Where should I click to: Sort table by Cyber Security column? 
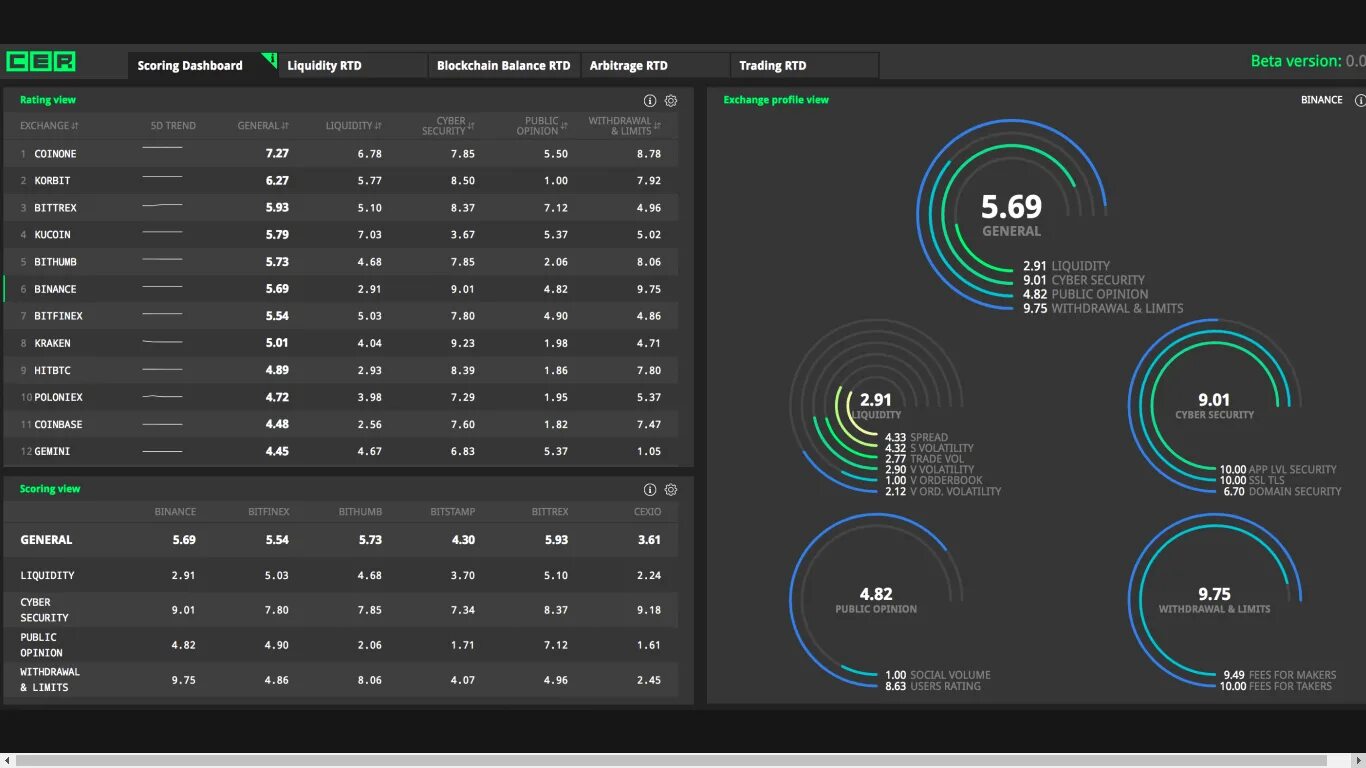[448, 126]
